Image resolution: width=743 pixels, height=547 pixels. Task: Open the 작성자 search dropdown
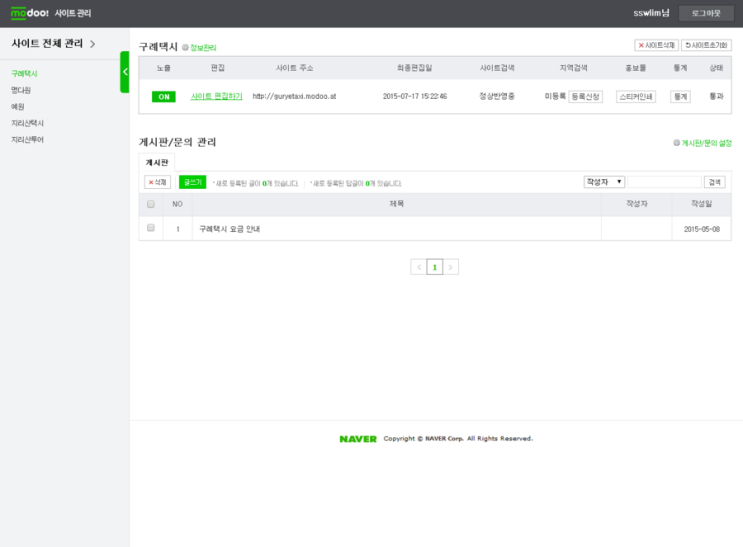604,182
